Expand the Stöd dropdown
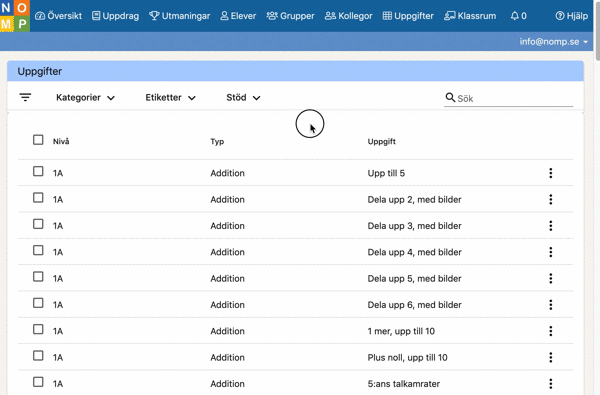The image size is (600, 395). point(243,98)
